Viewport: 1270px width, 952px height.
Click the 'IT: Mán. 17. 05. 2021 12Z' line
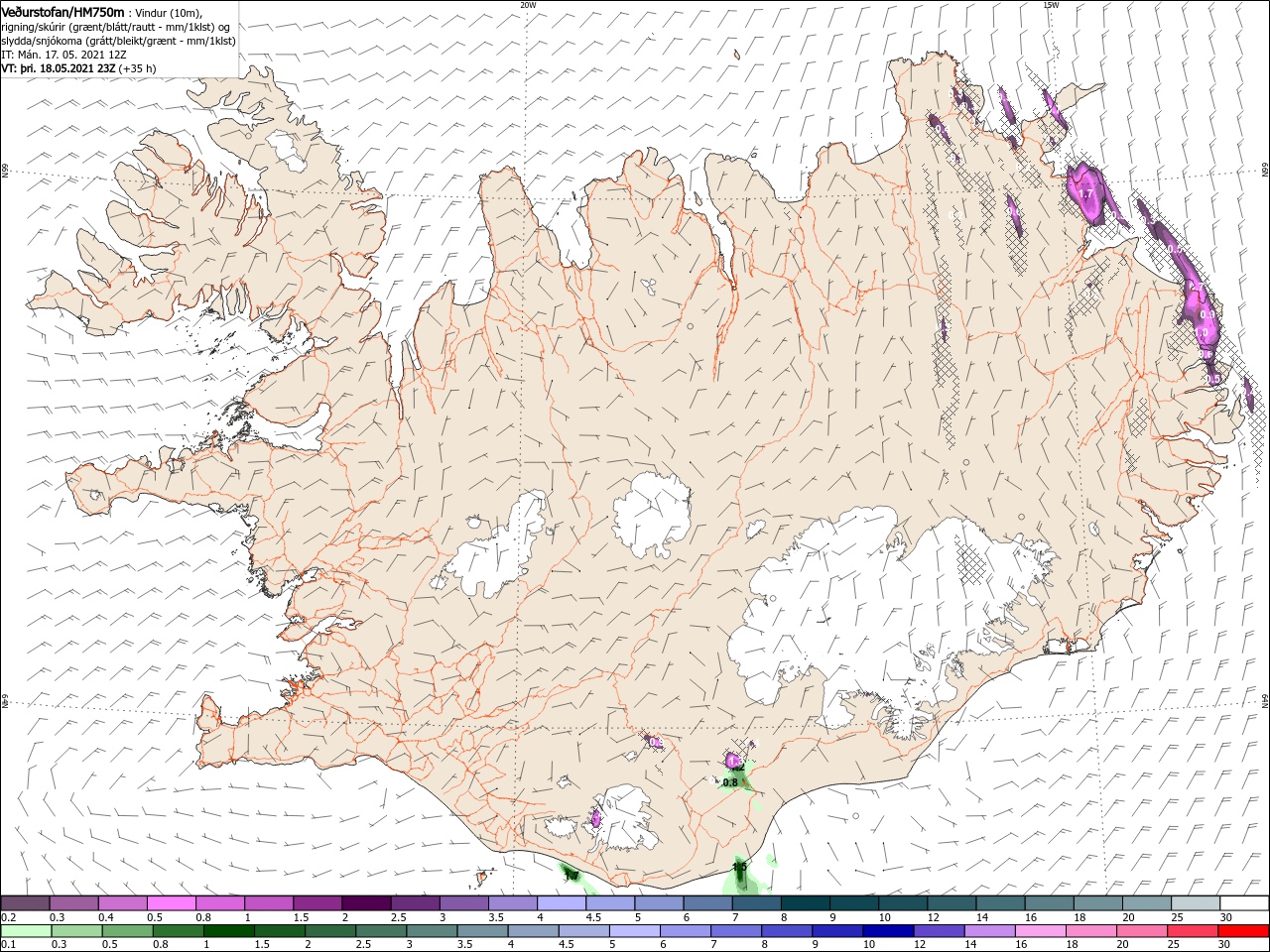point(65,55)
